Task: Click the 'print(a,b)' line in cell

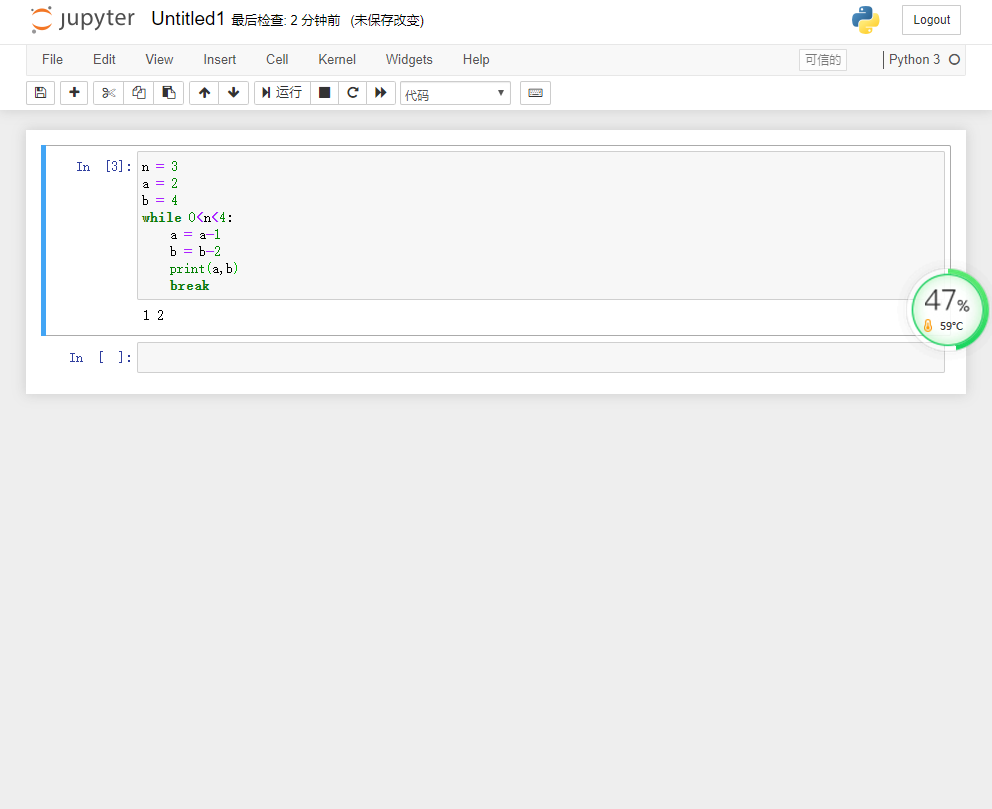Action: pyautogui.click(x=204, y=269)
